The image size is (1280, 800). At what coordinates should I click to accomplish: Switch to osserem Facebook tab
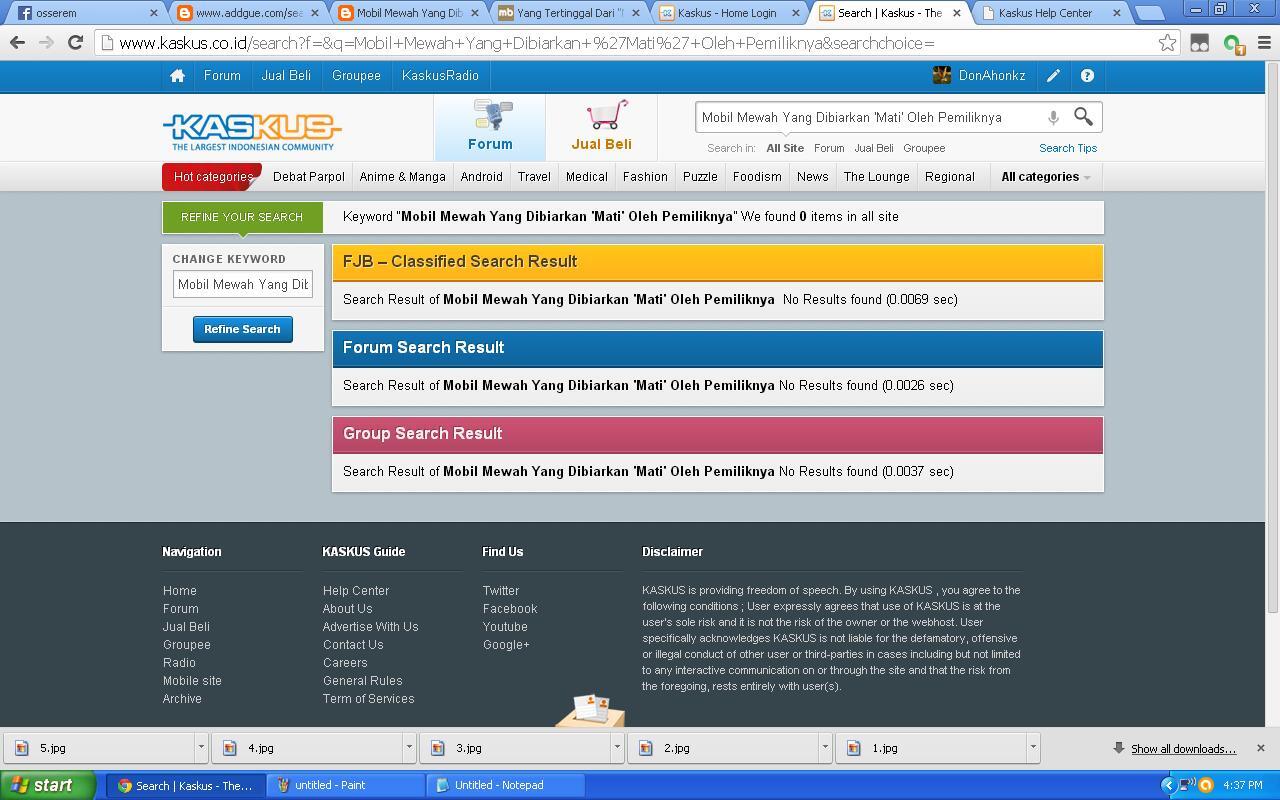click(85, 13)
